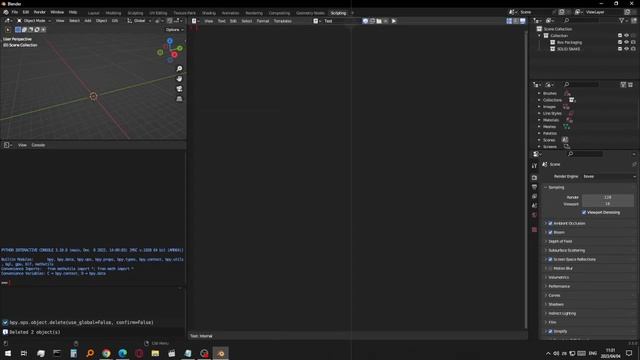This screenshot has height=360, width=640.
Task: Click the outliner search field
Action: (x=582, y=20)
